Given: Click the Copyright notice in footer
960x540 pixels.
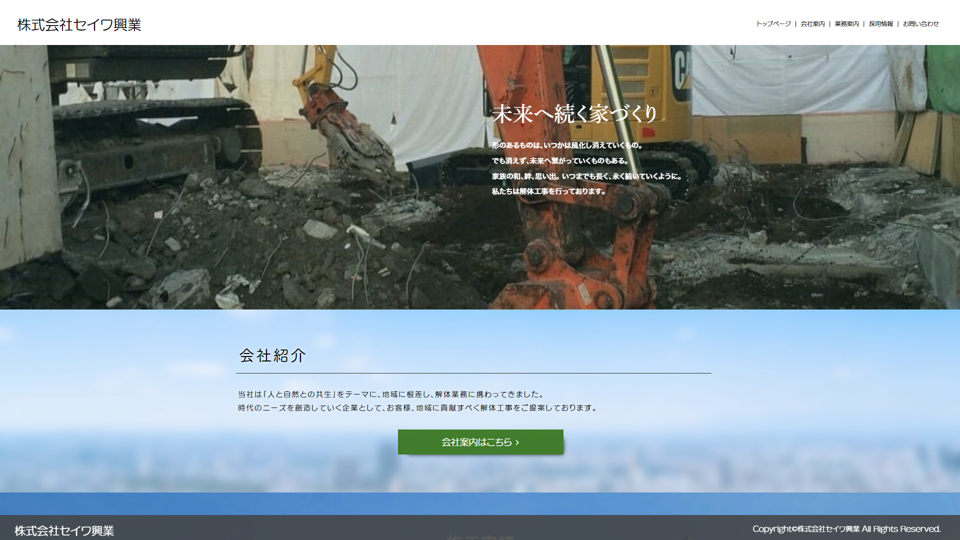Looking at the screenshot, I should (846, 529).
